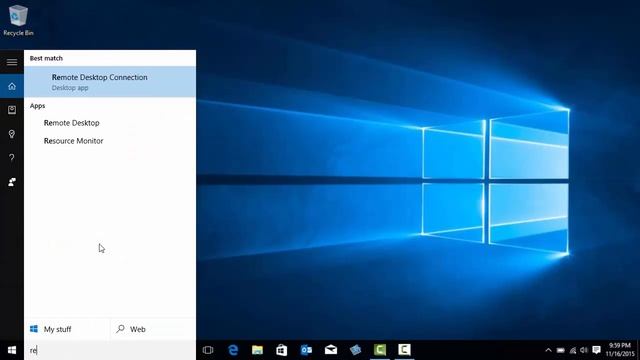This screenshot has width=640, height=360.
Task: Open Remote Desktop Connection best match
Action: click(110, 82)
